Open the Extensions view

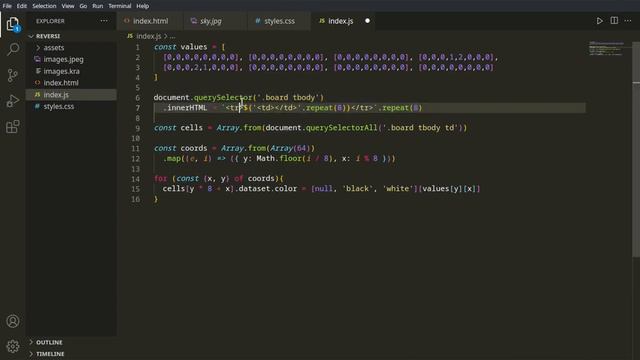click(13, 127)
